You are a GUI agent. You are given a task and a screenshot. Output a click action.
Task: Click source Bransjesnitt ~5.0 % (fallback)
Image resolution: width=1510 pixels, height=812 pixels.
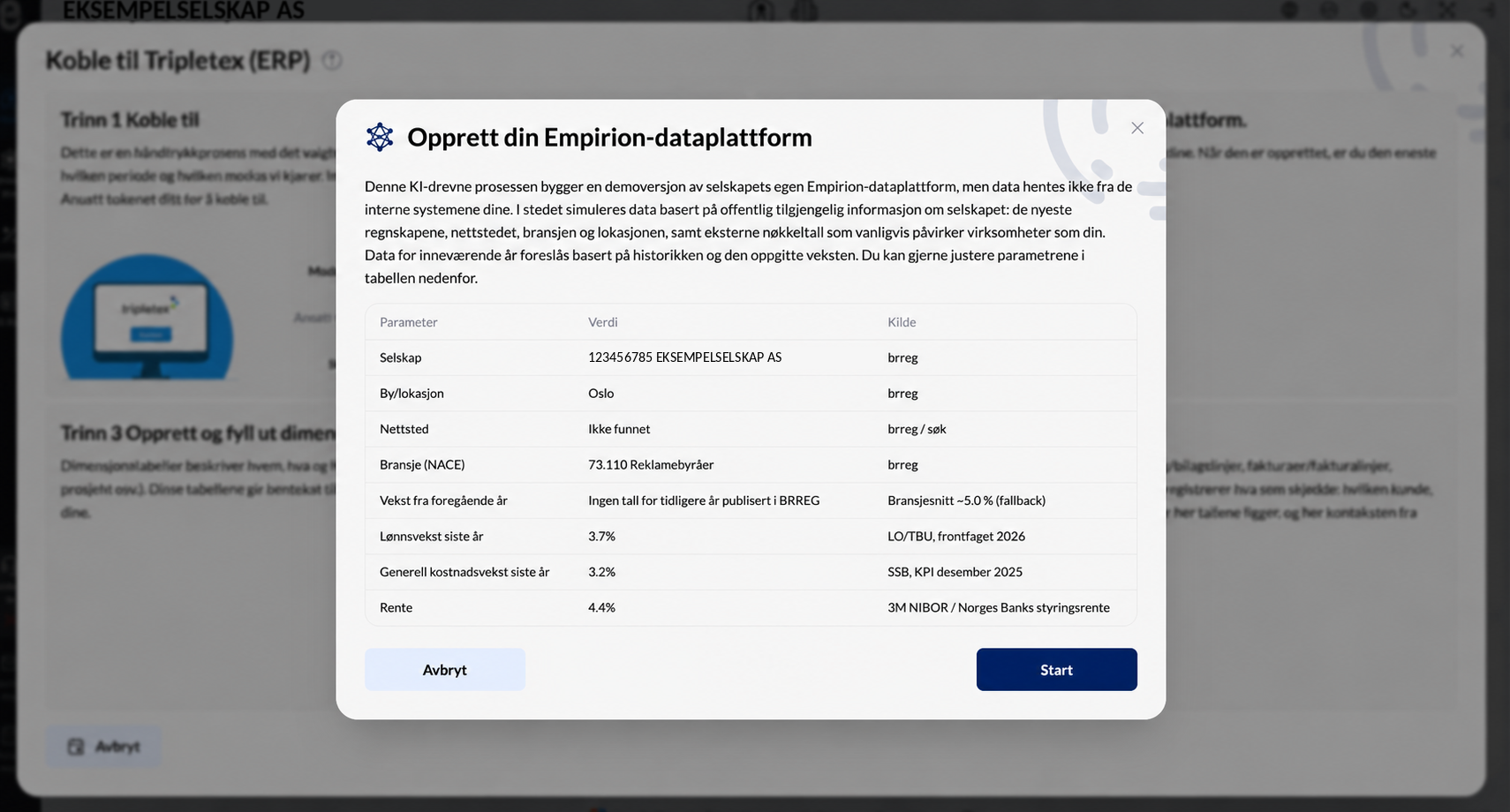pos(966,500)
